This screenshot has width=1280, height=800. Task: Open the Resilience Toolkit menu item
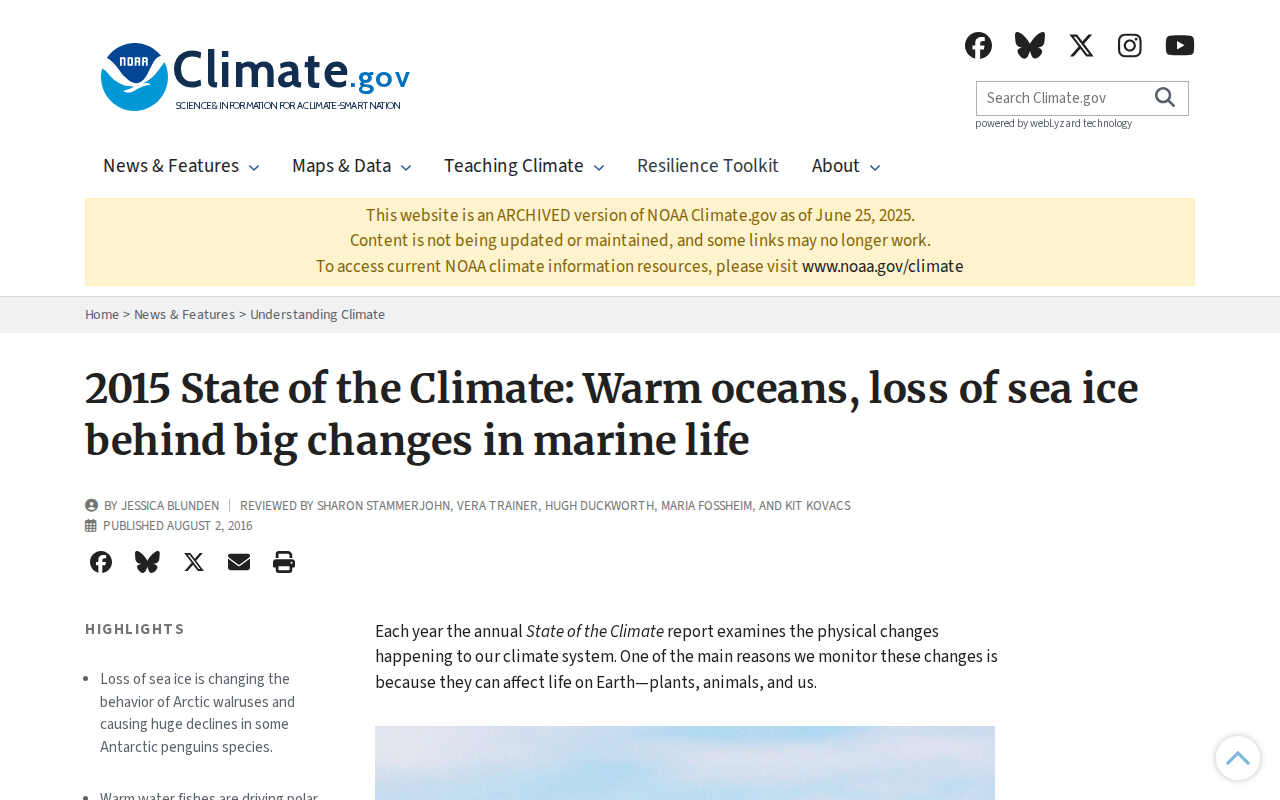tap(708, 166)
